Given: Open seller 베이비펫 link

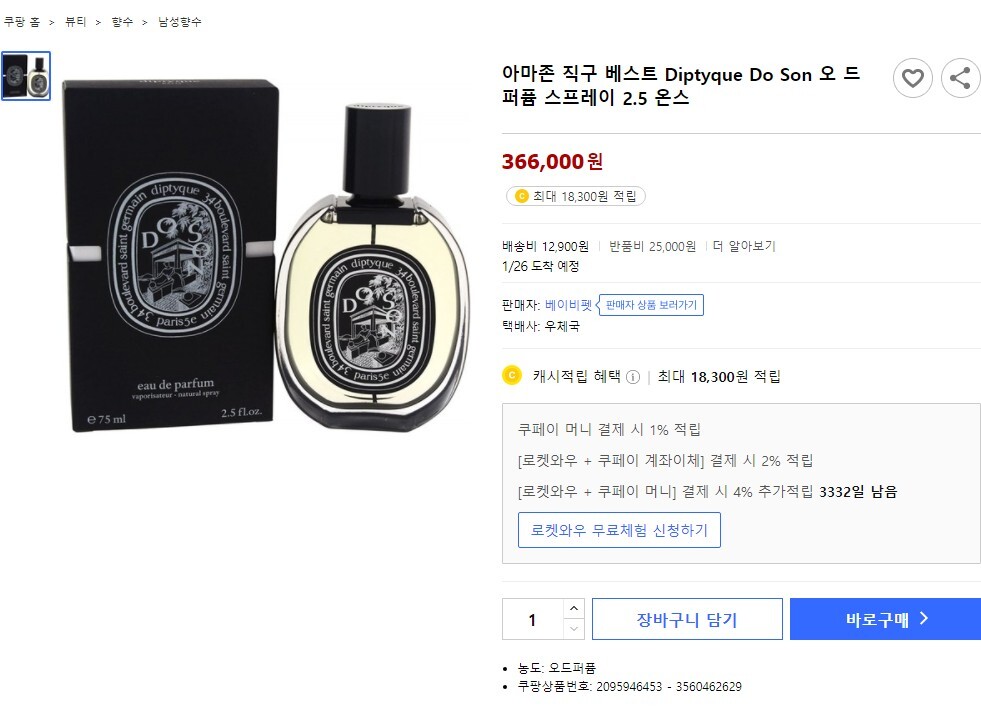Looking at the screenshot, I should click(x=568, y=305).
